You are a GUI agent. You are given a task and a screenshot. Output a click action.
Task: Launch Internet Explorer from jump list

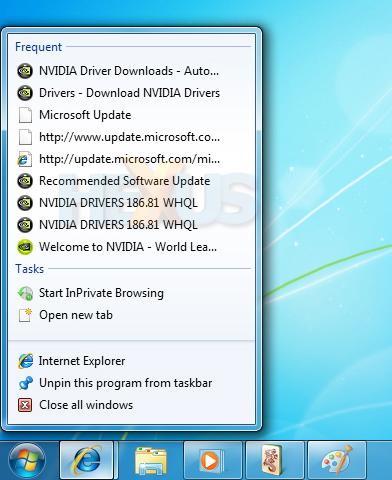[131, 361]
